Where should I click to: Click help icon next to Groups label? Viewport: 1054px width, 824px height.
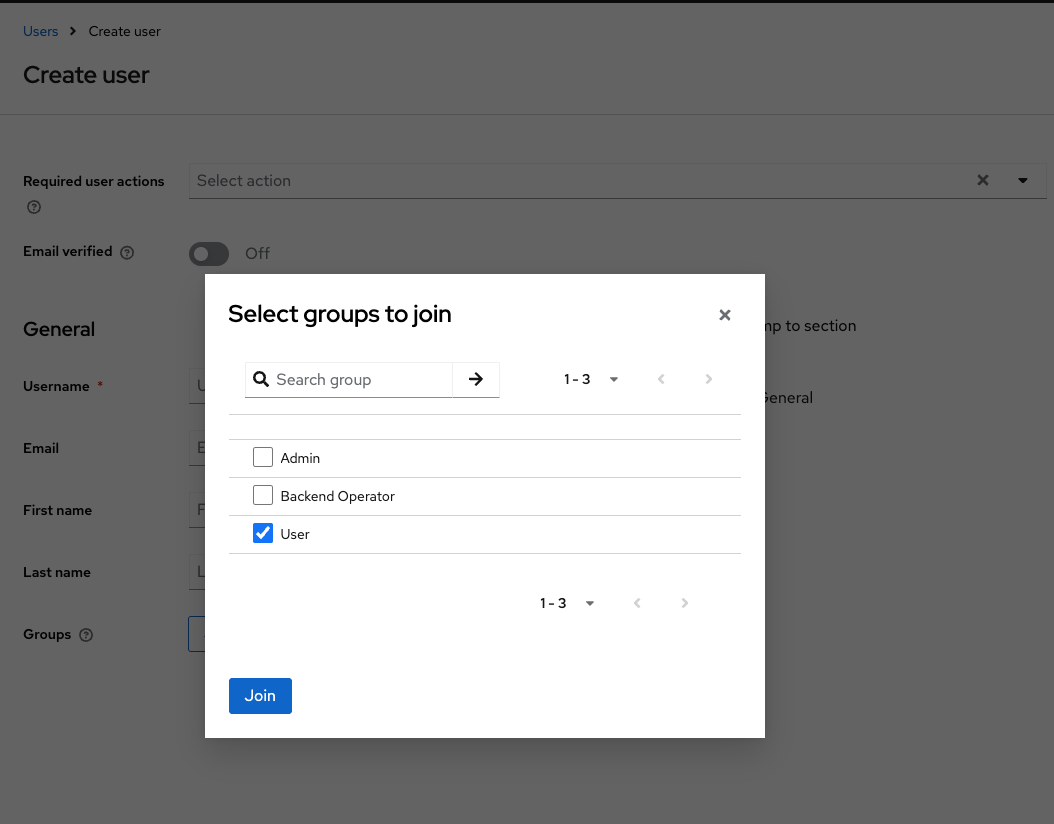click(x=86, y=635)
